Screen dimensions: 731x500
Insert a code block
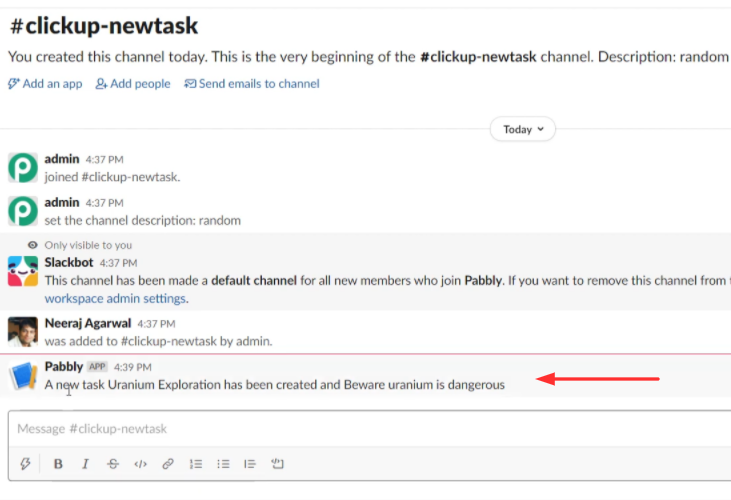[x=277, y=464]
